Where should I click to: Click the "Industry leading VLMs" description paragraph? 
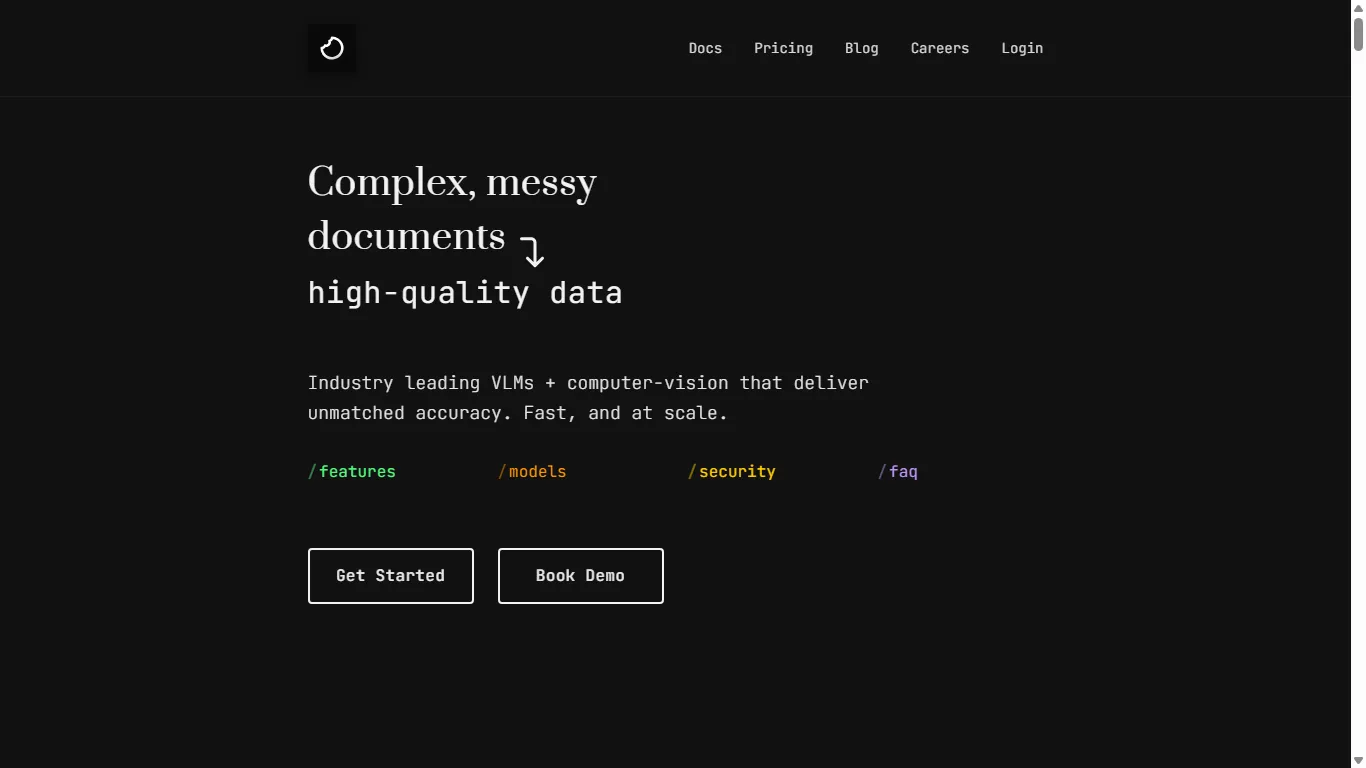[x=588, y=398]
